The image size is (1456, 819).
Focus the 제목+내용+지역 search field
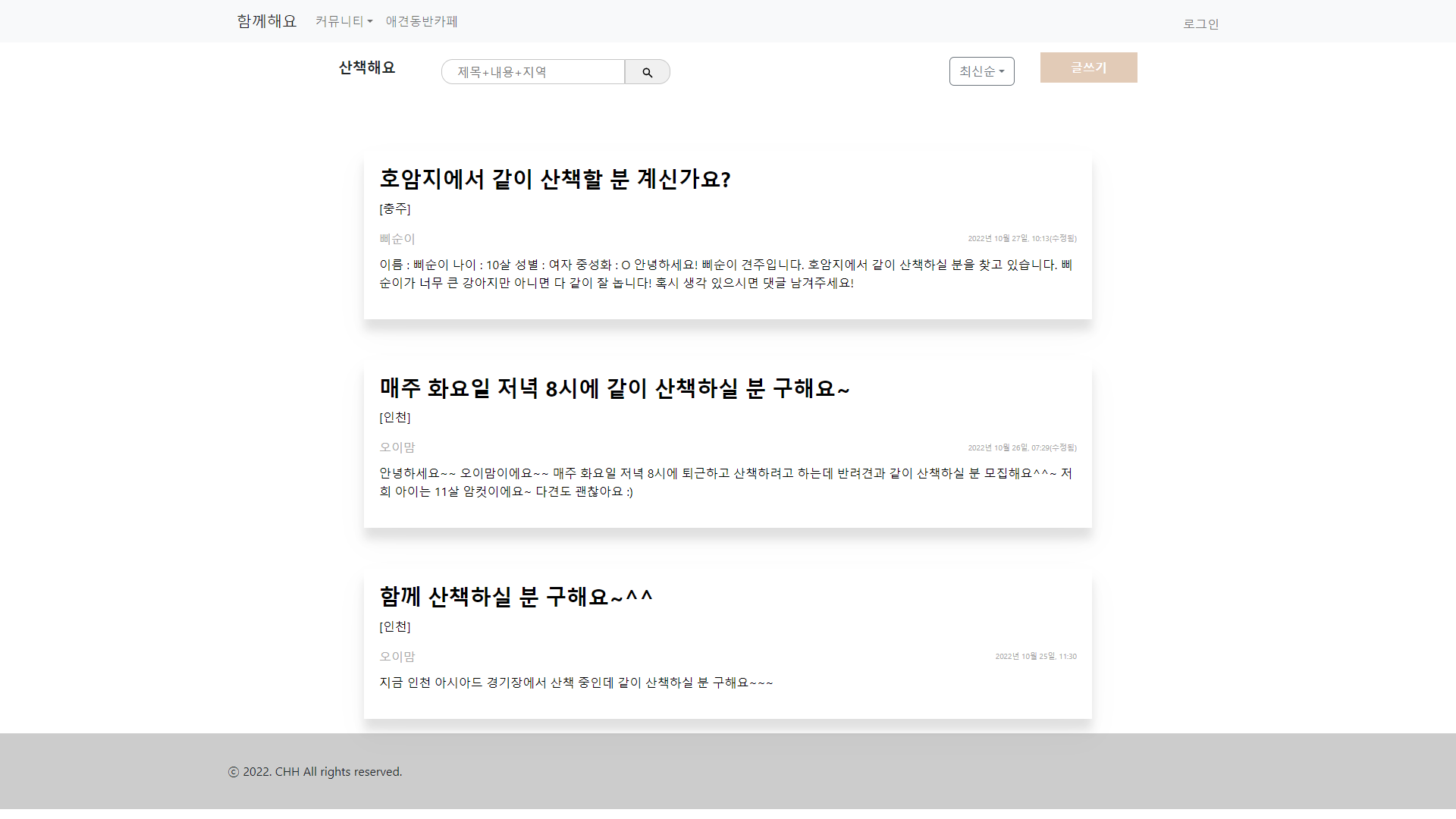point(532,72)
